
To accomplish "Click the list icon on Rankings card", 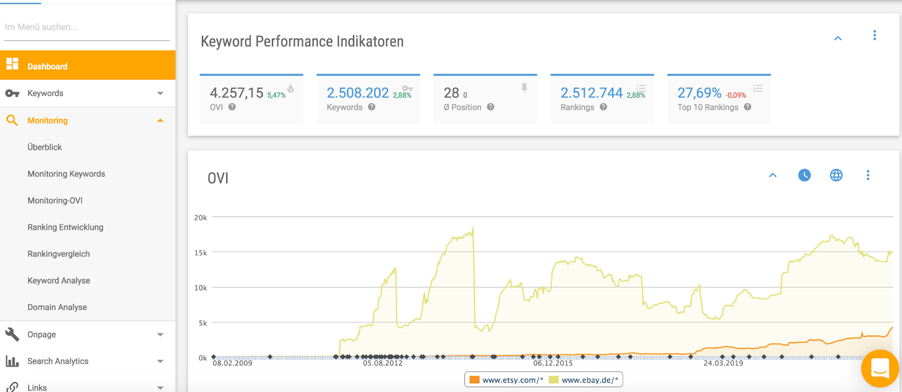I will coord(641,88).
